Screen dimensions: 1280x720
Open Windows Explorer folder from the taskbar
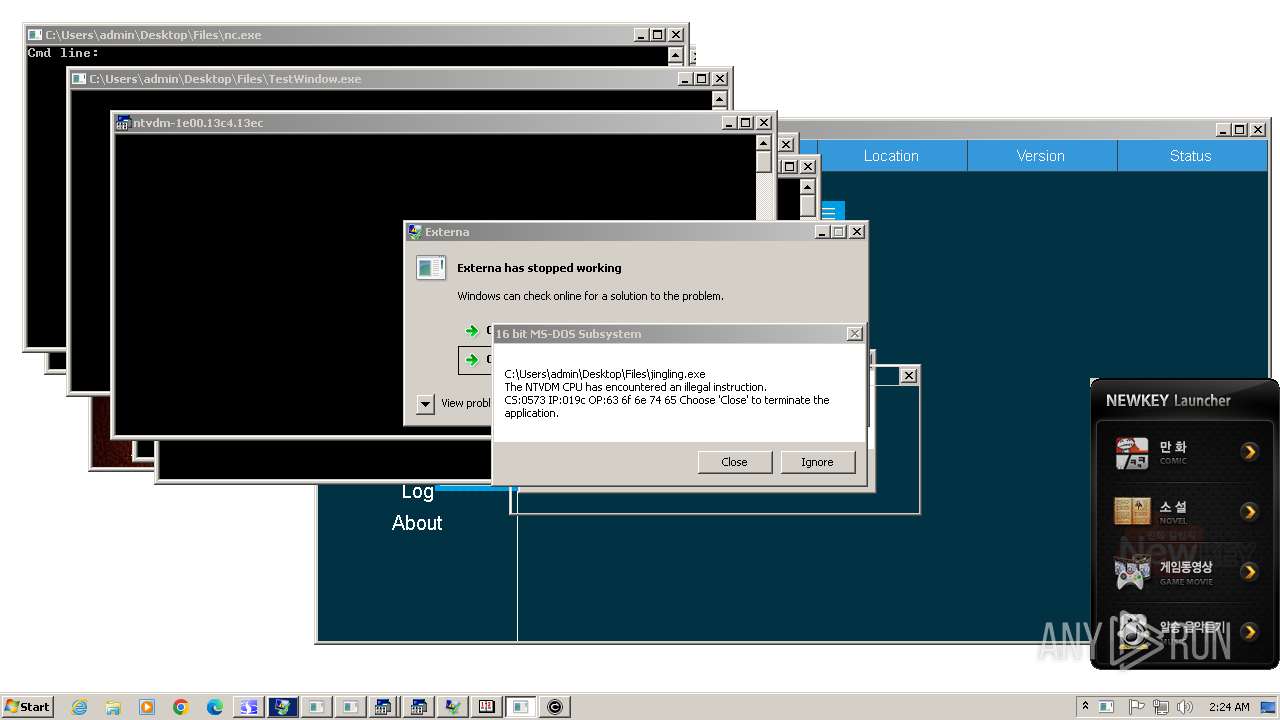(113, 707)
